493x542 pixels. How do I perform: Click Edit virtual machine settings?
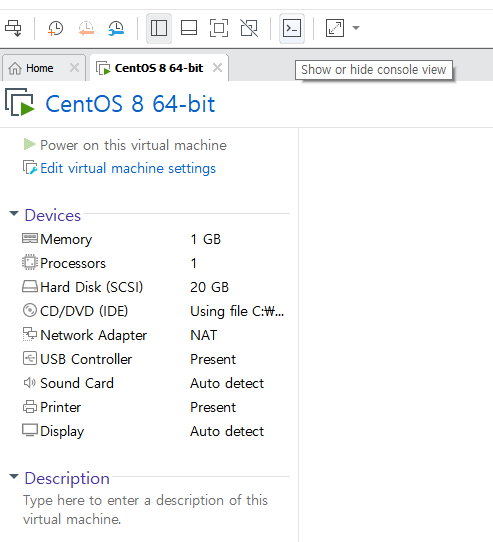click(128, 168)
